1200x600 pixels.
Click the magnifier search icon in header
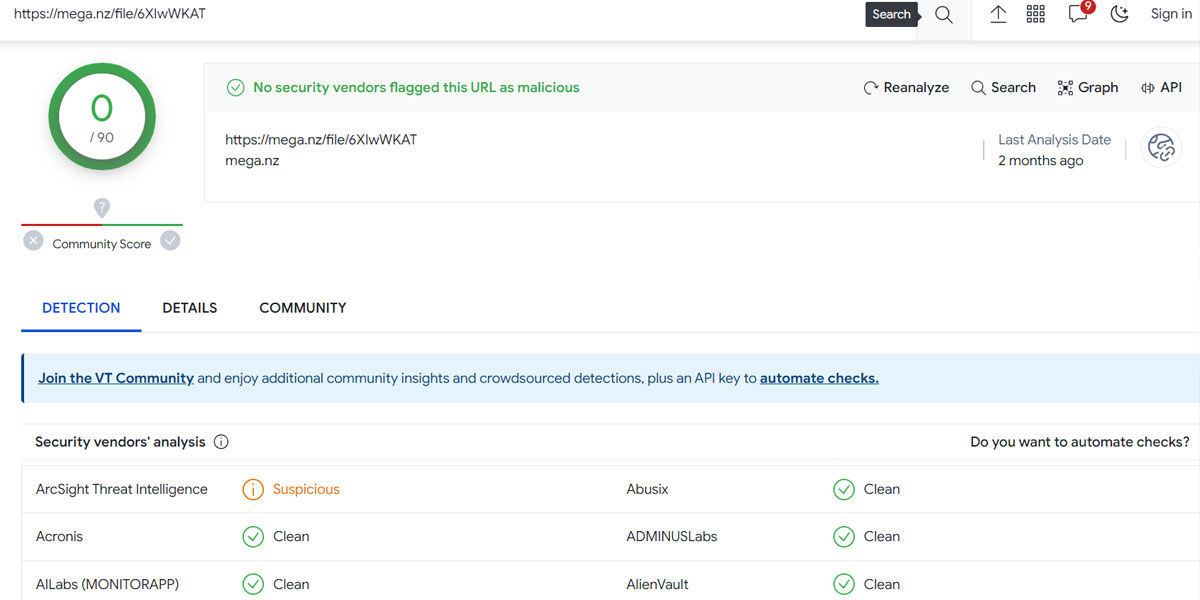click(x=944, y=15)
